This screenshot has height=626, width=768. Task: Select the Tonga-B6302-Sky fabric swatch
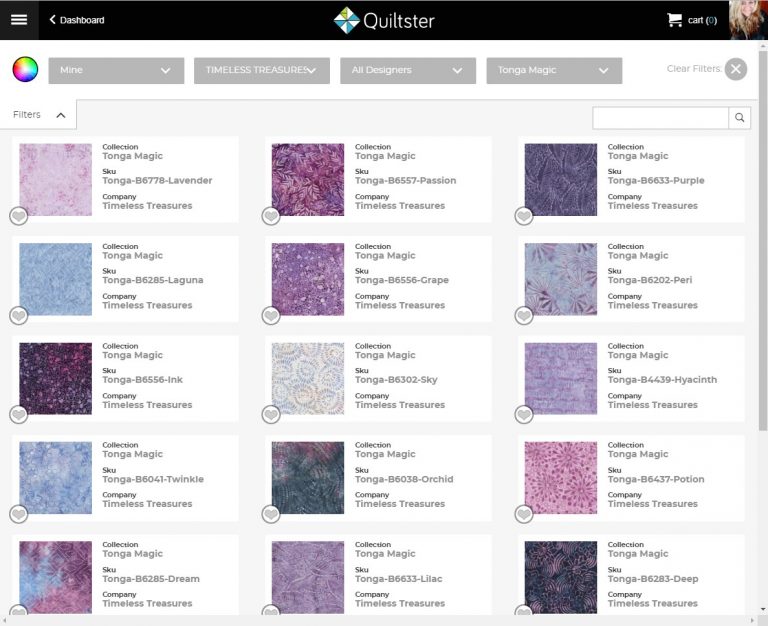pyautogui.click(x=308, y=379)
